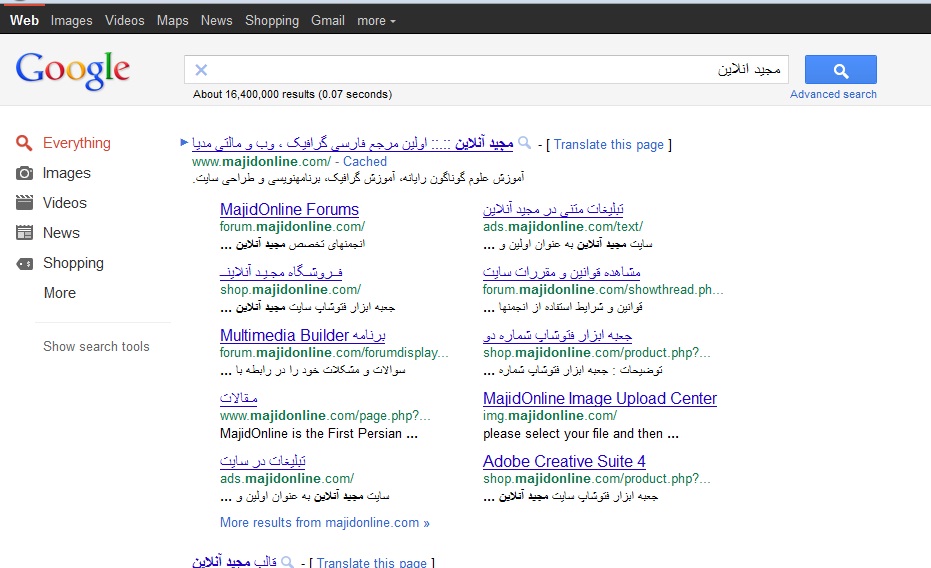Open Adobe Creative Suite 4 link
The width and height of the screenshot is (931, 568).
point(564,461)
